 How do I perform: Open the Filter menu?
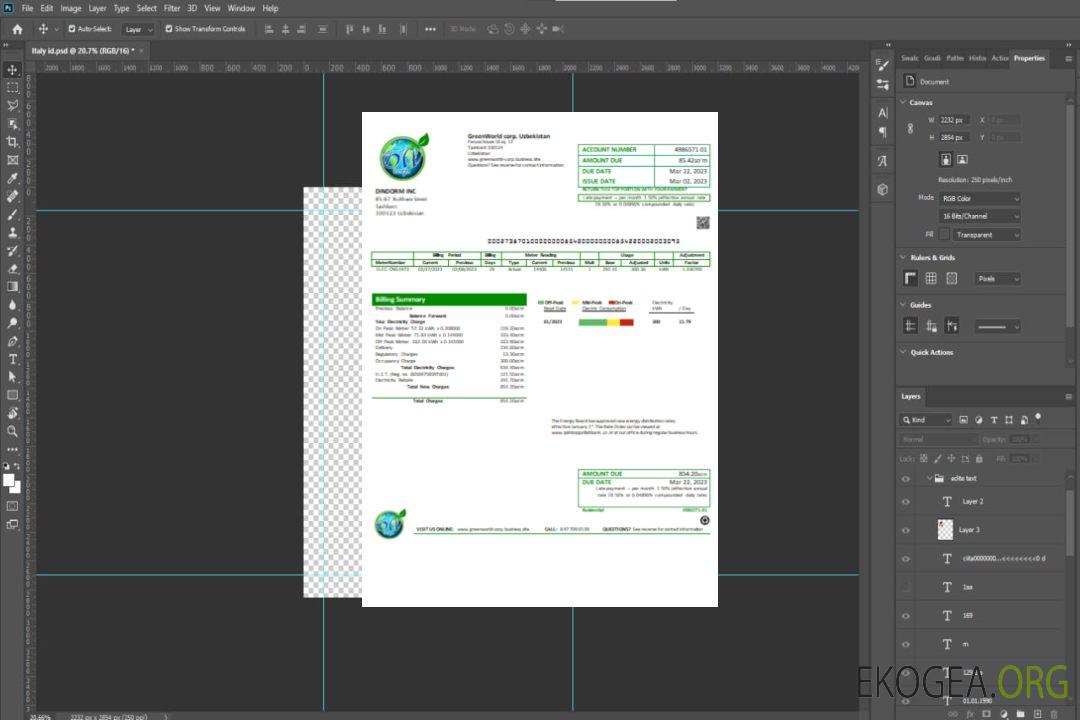pyautogui.click(x=172, y=8)
